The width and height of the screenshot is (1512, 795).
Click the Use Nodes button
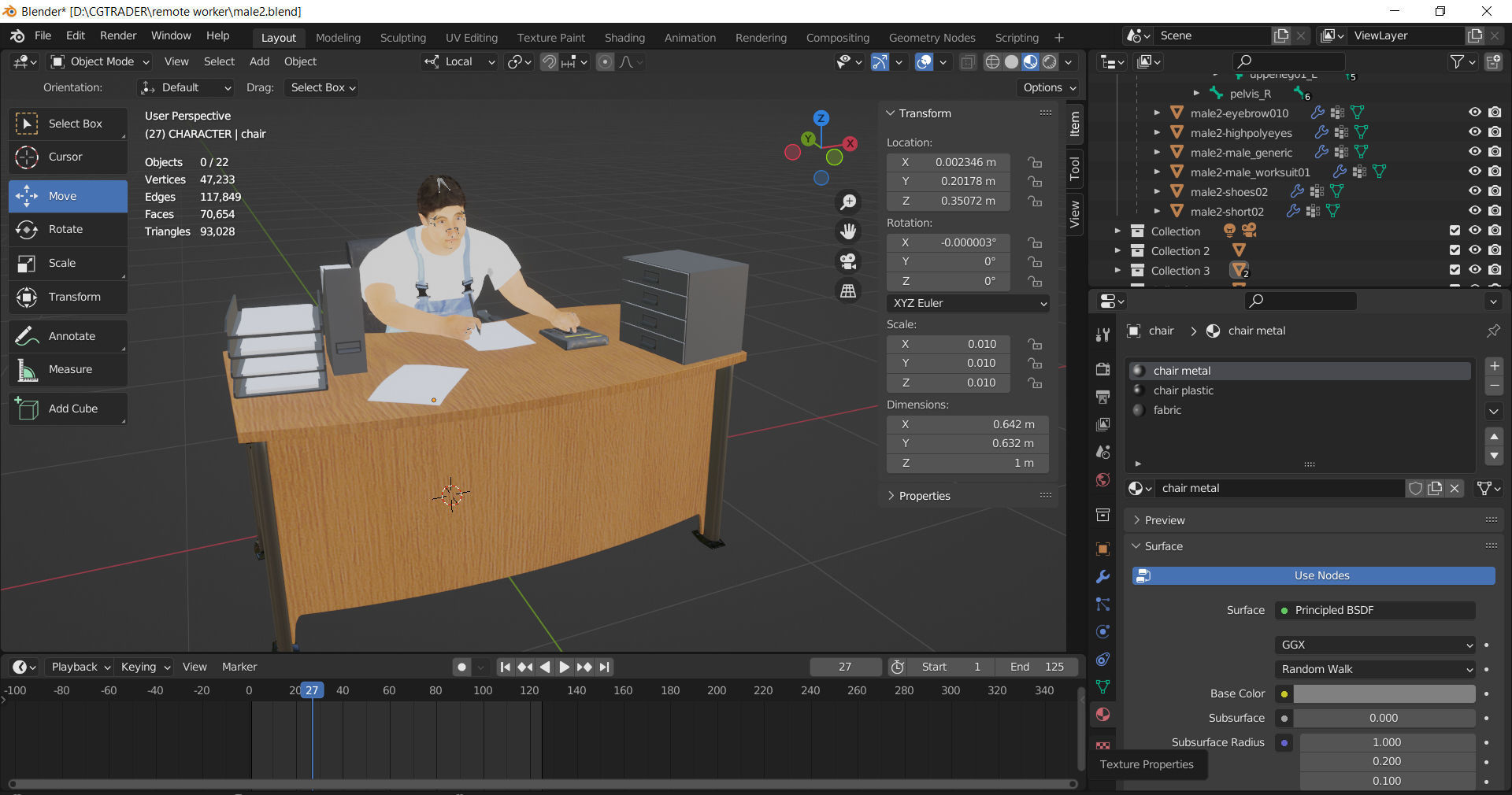pyautogui.click(x=1314, y=575)
